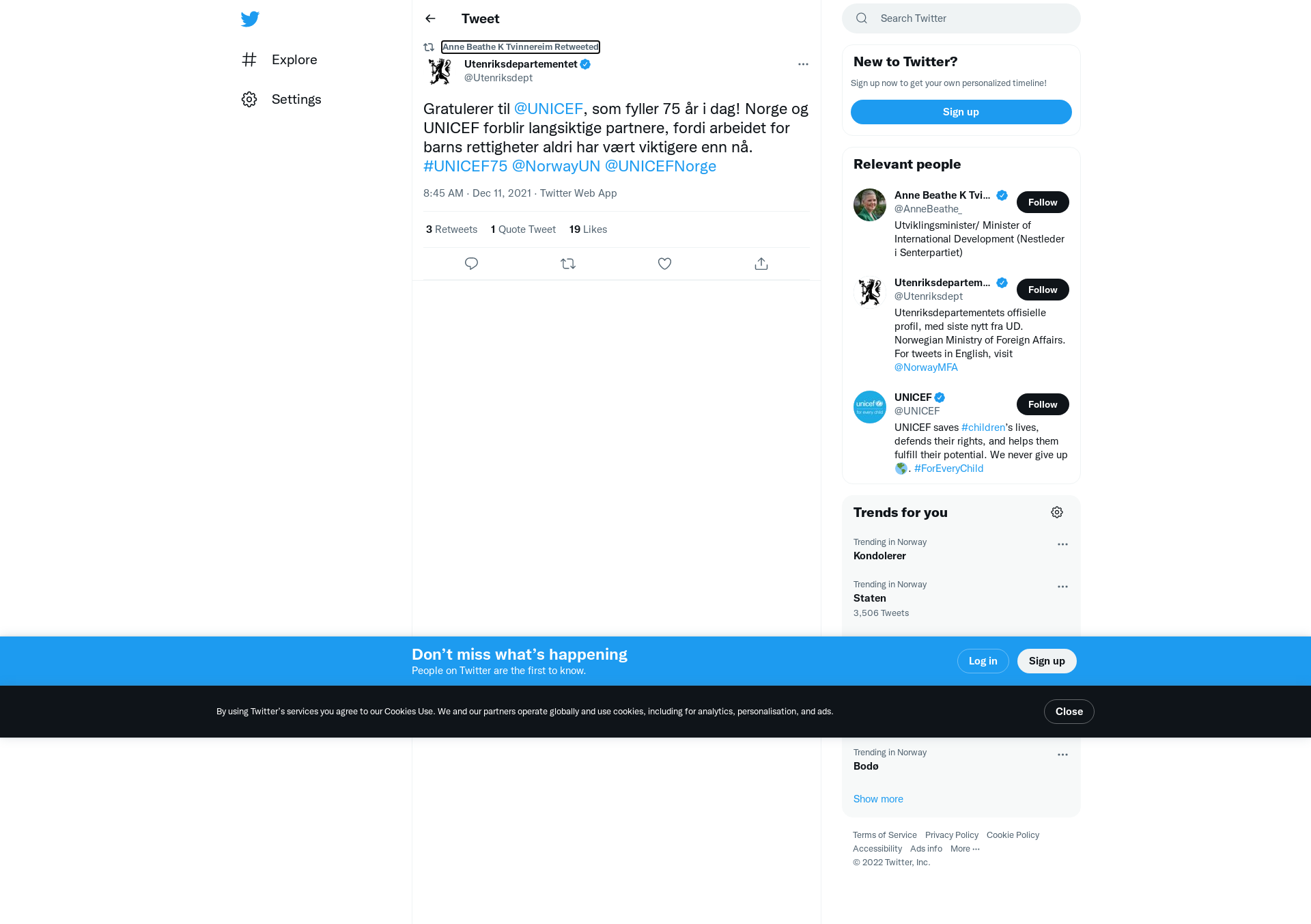Image resolution: width=1311 pixels, height=924 pixels.
Task: Expand the footer More menu
Action: click(x=965, y=849)
